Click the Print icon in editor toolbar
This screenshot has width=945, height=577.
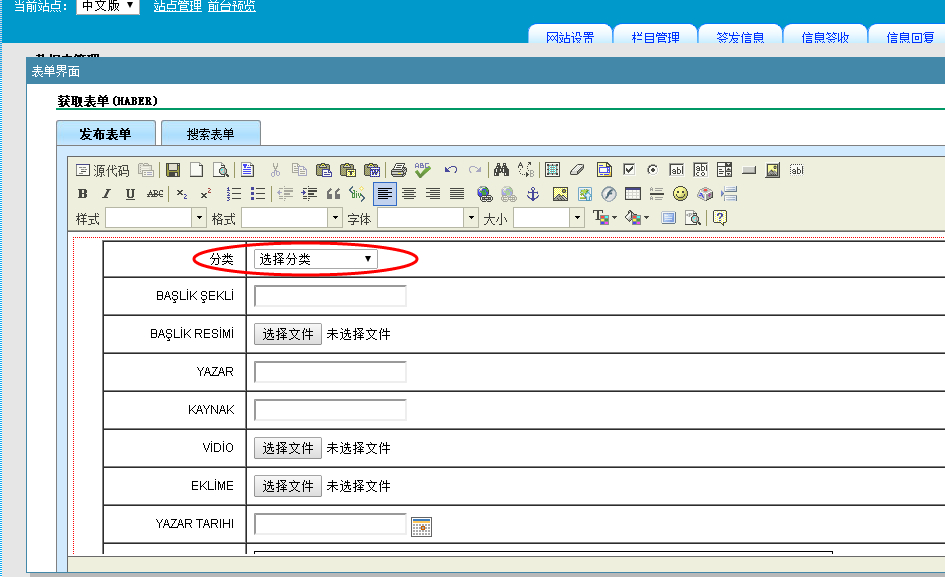pyautogui.click(x=399, y=170)
